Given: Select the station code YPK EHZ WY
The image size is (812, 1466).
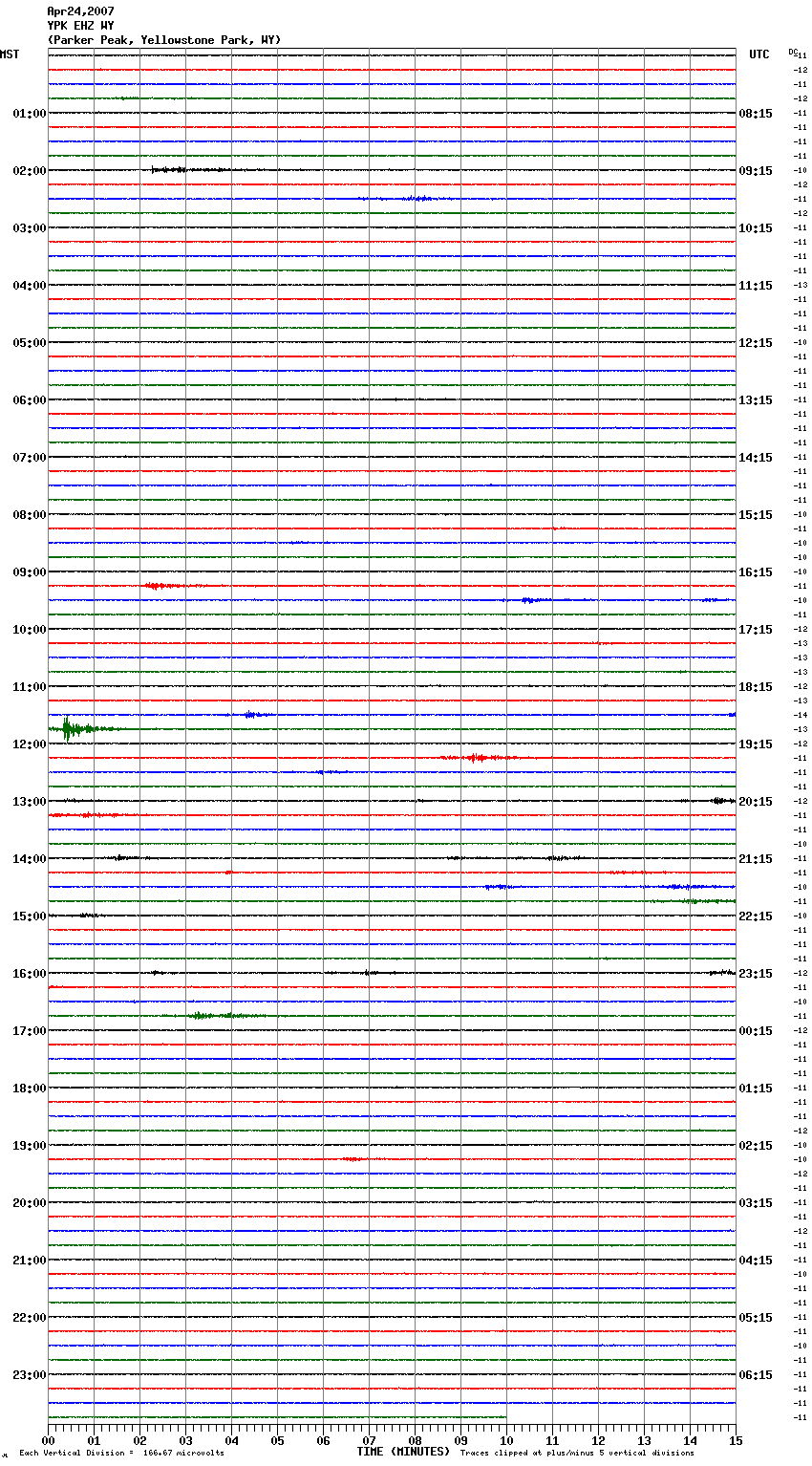Looking at the screenshot, I should (80, 26).
